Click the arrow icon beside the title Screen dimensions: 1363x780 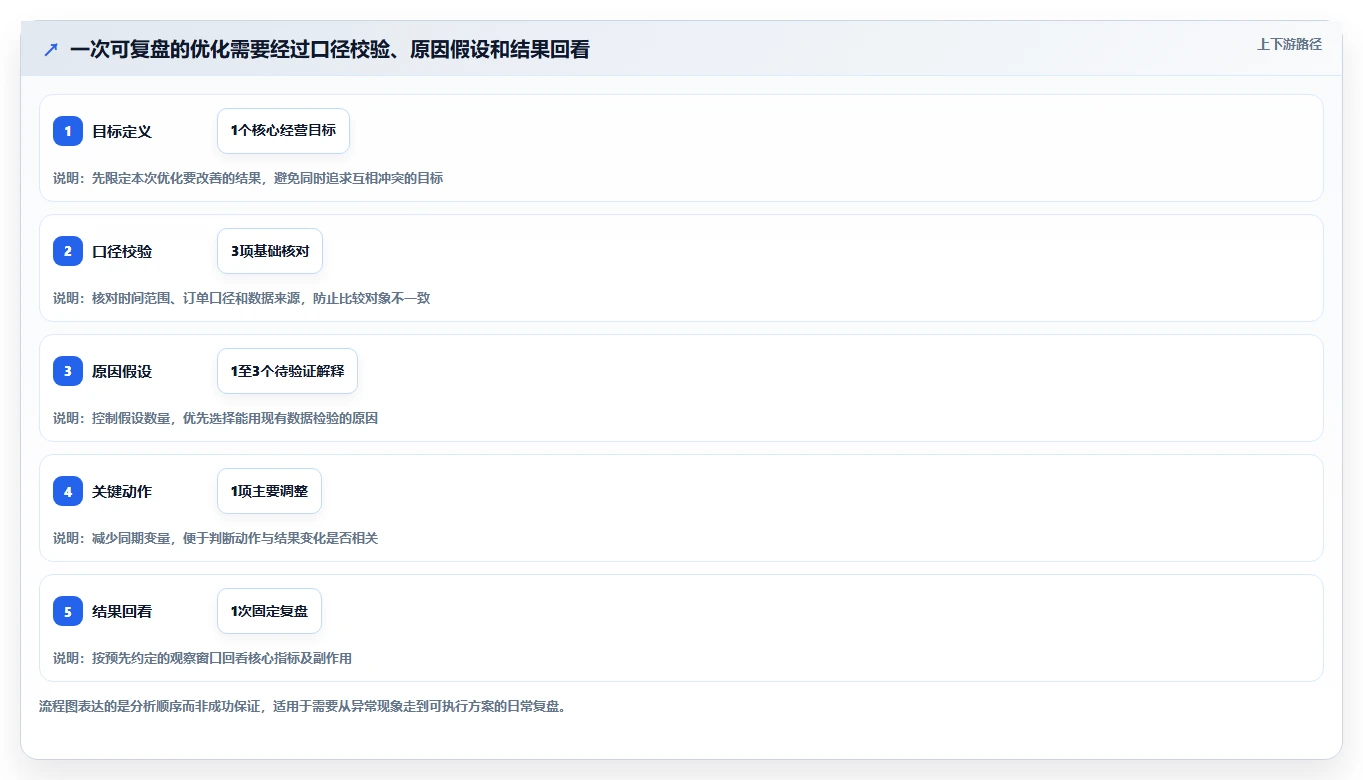51,49
